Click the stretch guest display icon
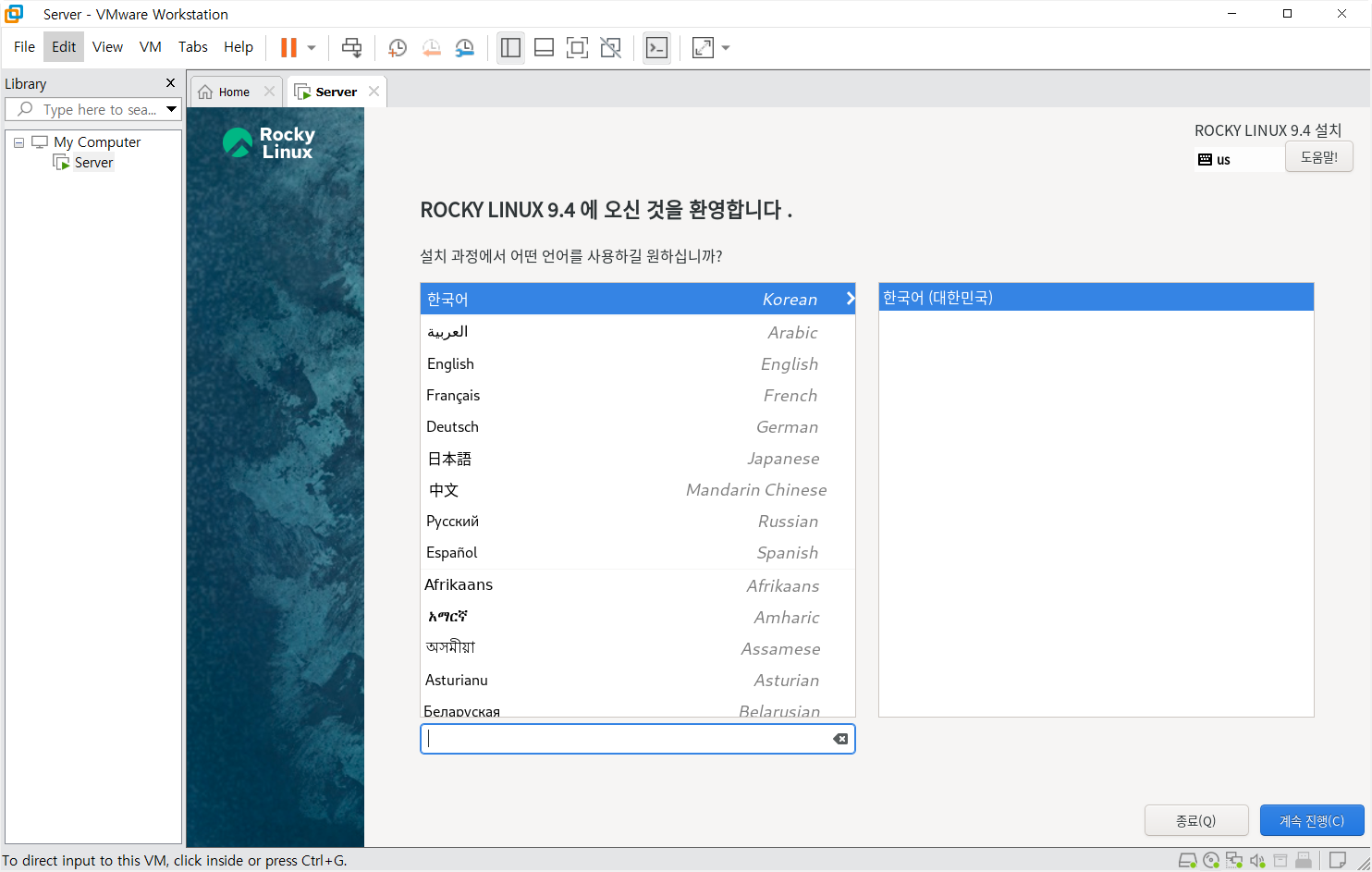 [703, 47]
